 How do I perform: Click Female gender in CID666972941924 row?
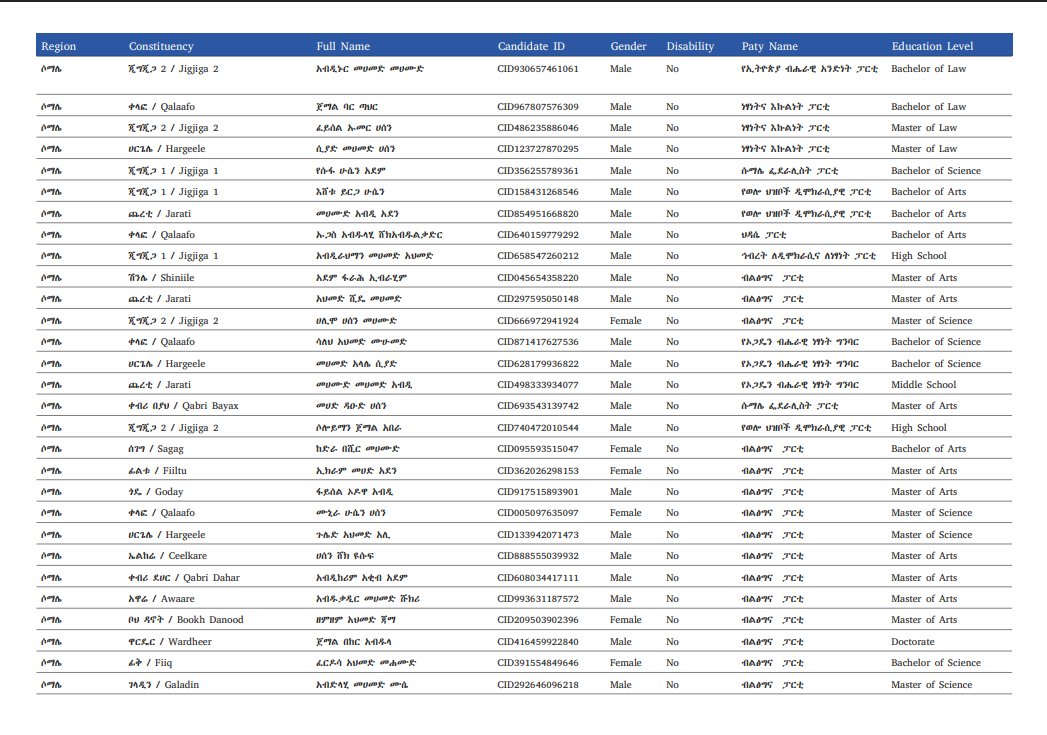[626, 320]
